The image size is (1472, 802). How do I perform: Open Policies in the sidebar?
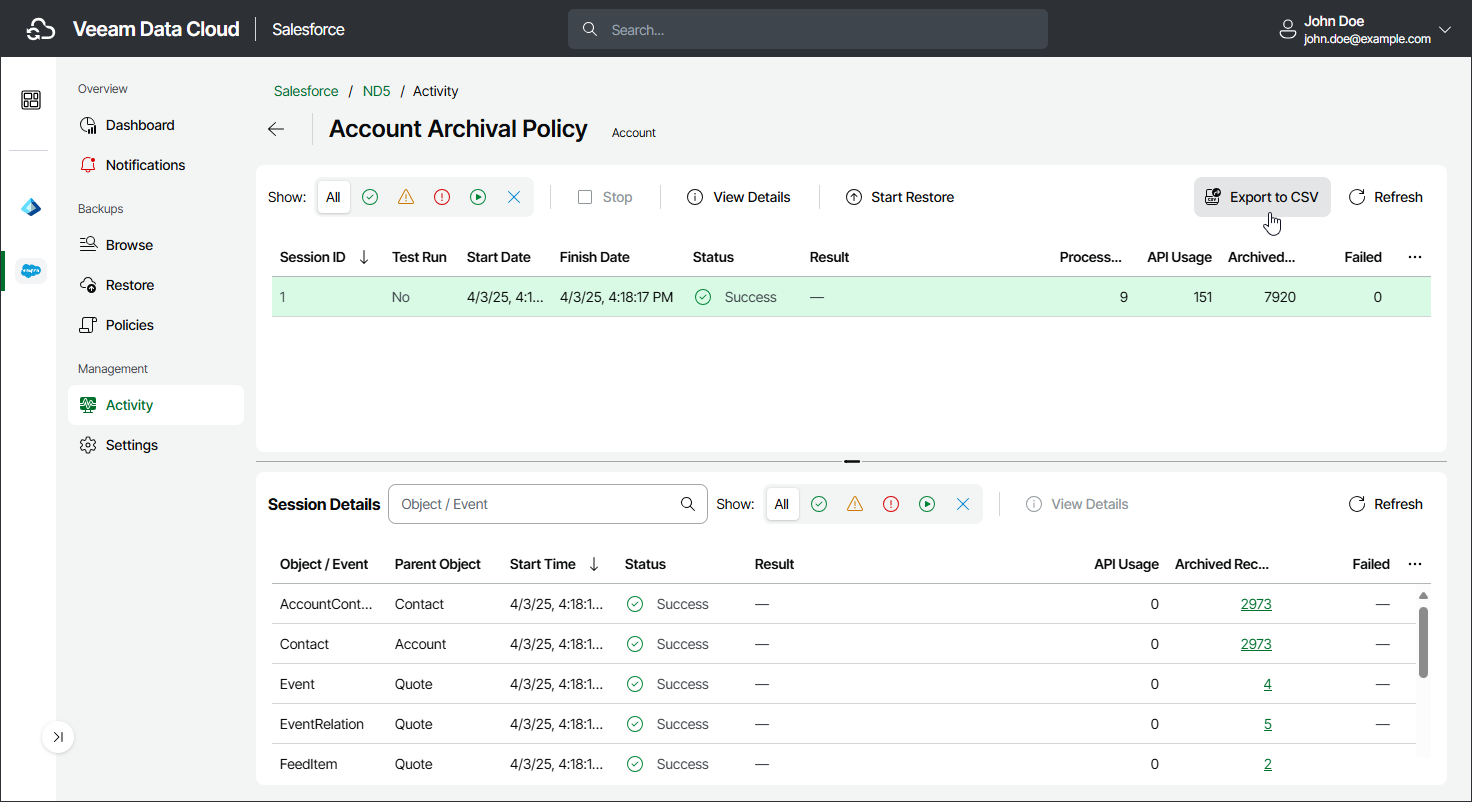point(156,325)
